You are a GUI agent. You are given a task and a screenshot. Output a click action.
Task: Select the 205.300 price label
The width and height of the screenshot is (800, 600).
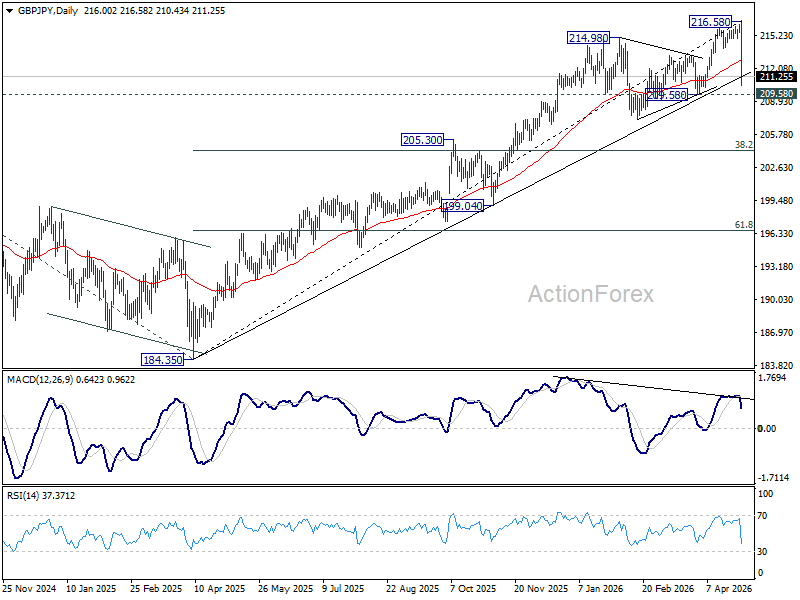422,140
